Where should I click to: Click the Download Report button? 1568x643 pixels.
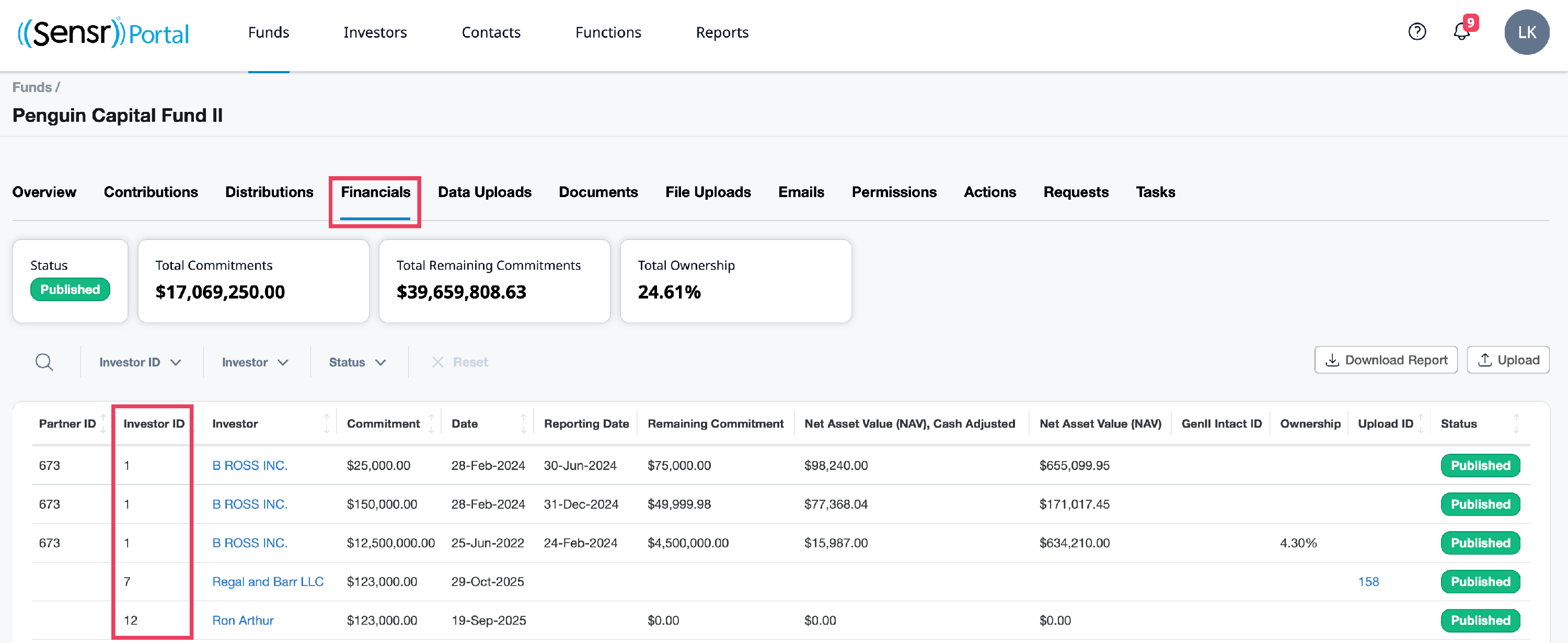[1386, 360]
